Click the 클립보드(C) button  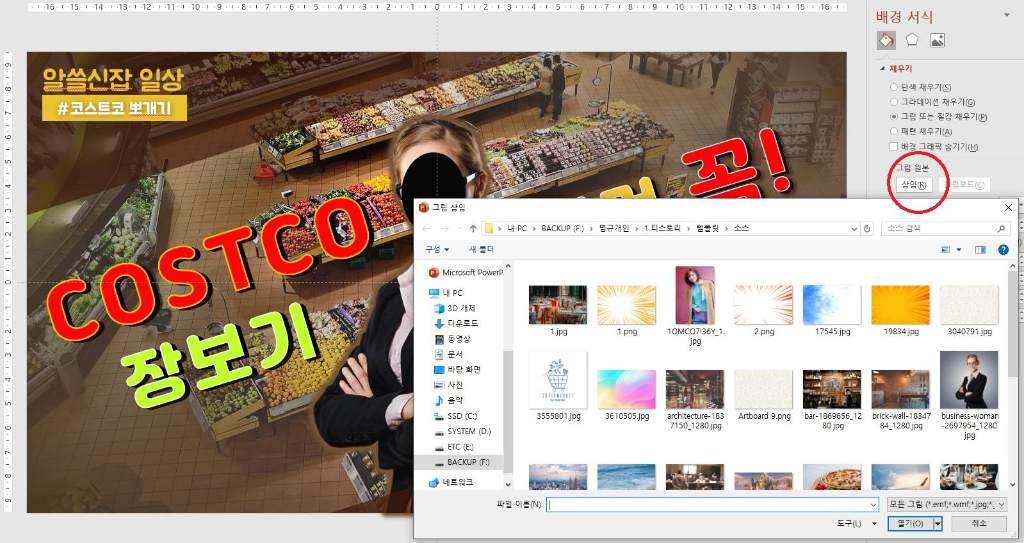966,185
